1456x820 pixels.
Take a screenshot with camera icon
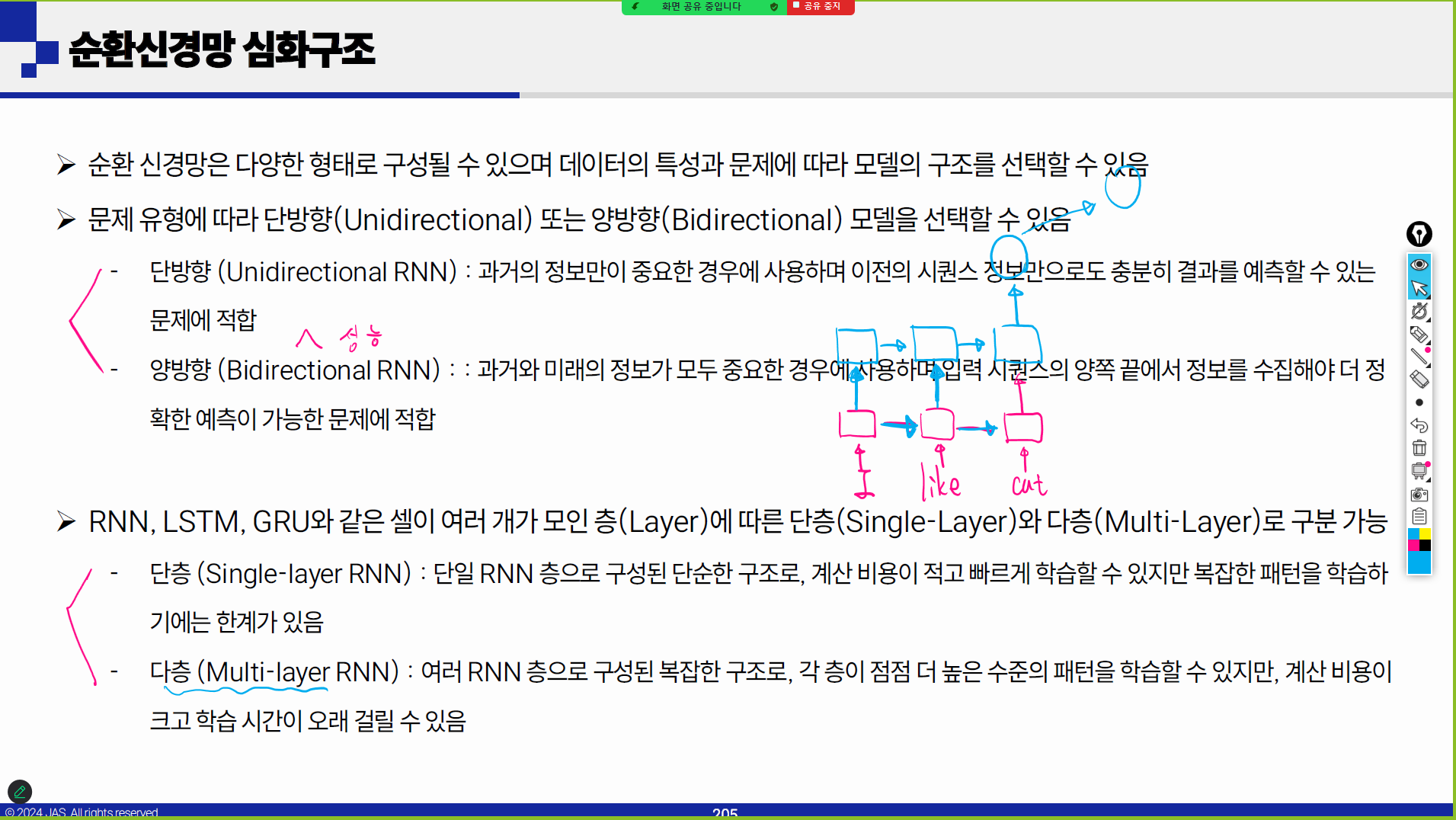click(1419, 495)
